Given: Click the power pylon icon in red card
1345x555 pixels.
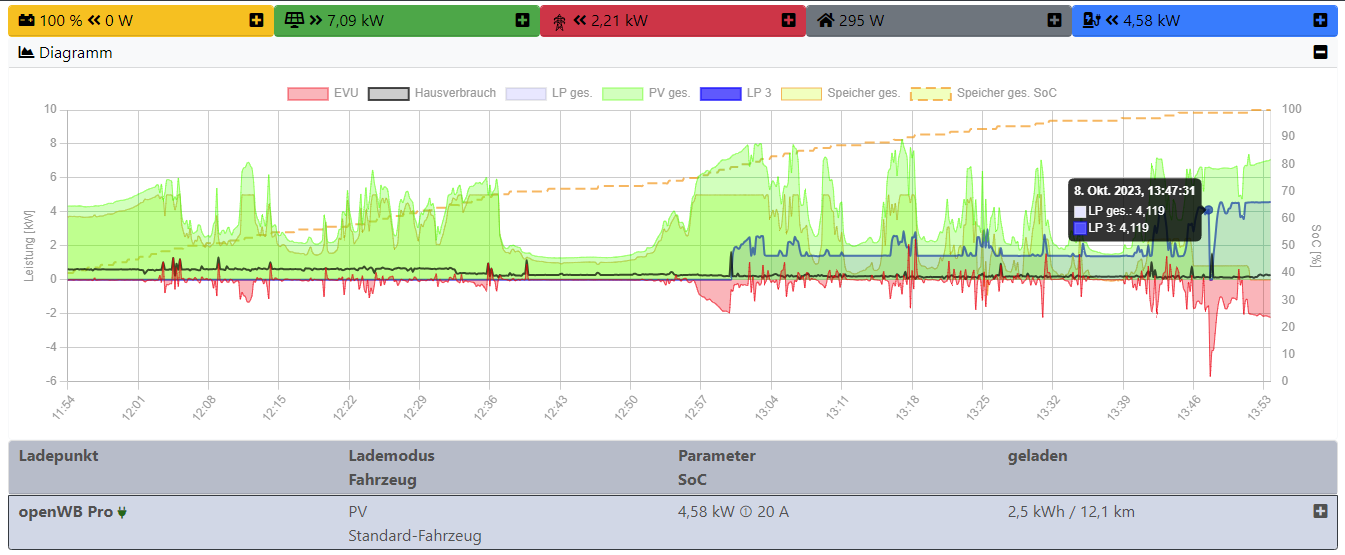Looking at the screenshot, I should tap(559, 20).
